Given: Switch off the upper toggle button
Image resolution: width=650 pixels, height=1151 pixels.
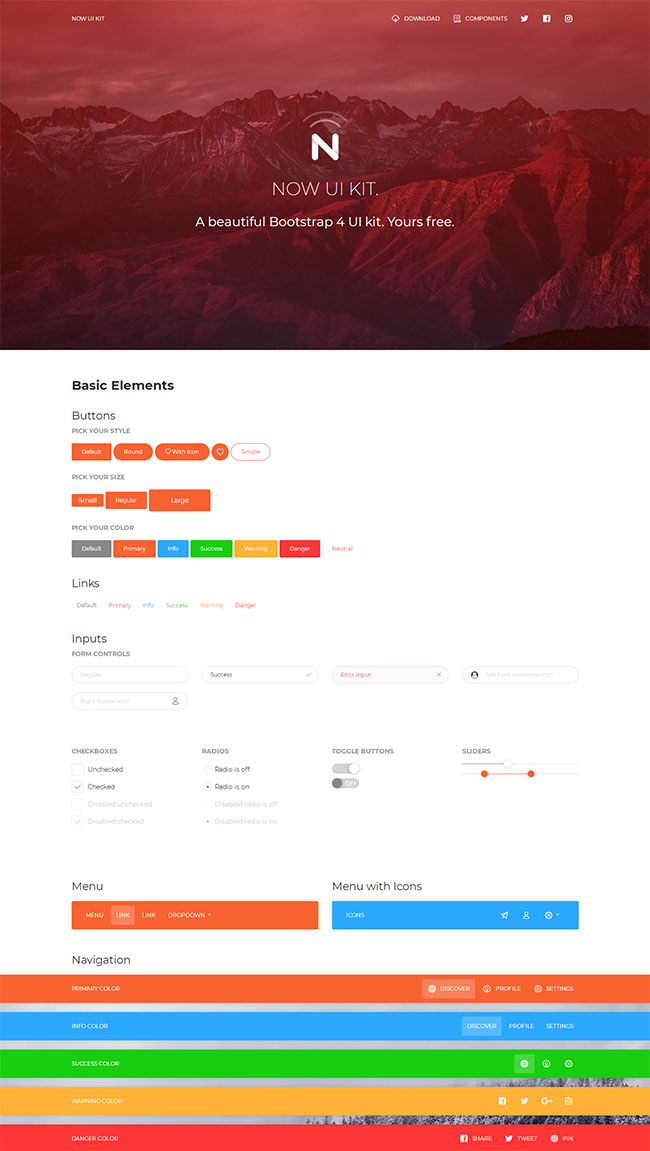Looking at the screenshot, I should point(346,768).
